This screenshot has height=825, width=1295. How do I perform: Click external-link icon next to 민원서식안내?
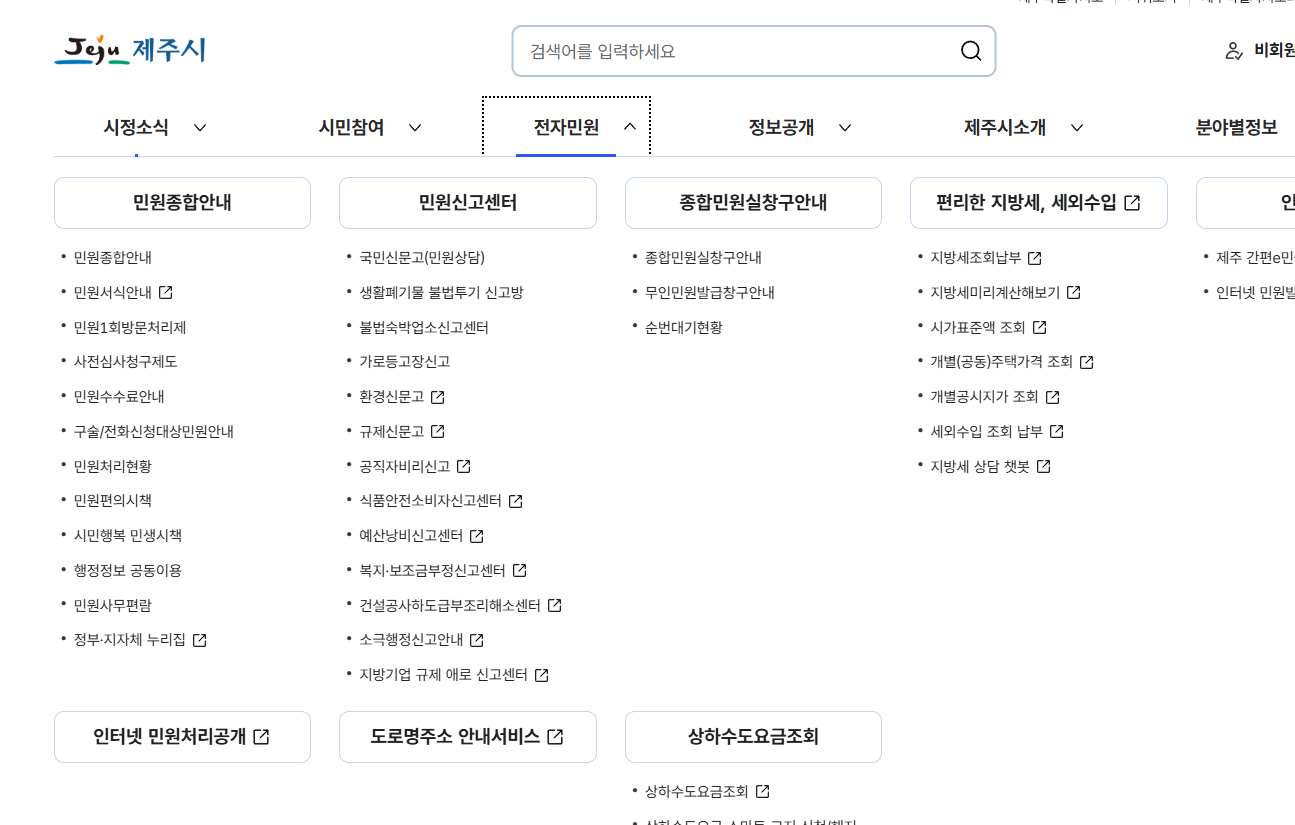164,291
